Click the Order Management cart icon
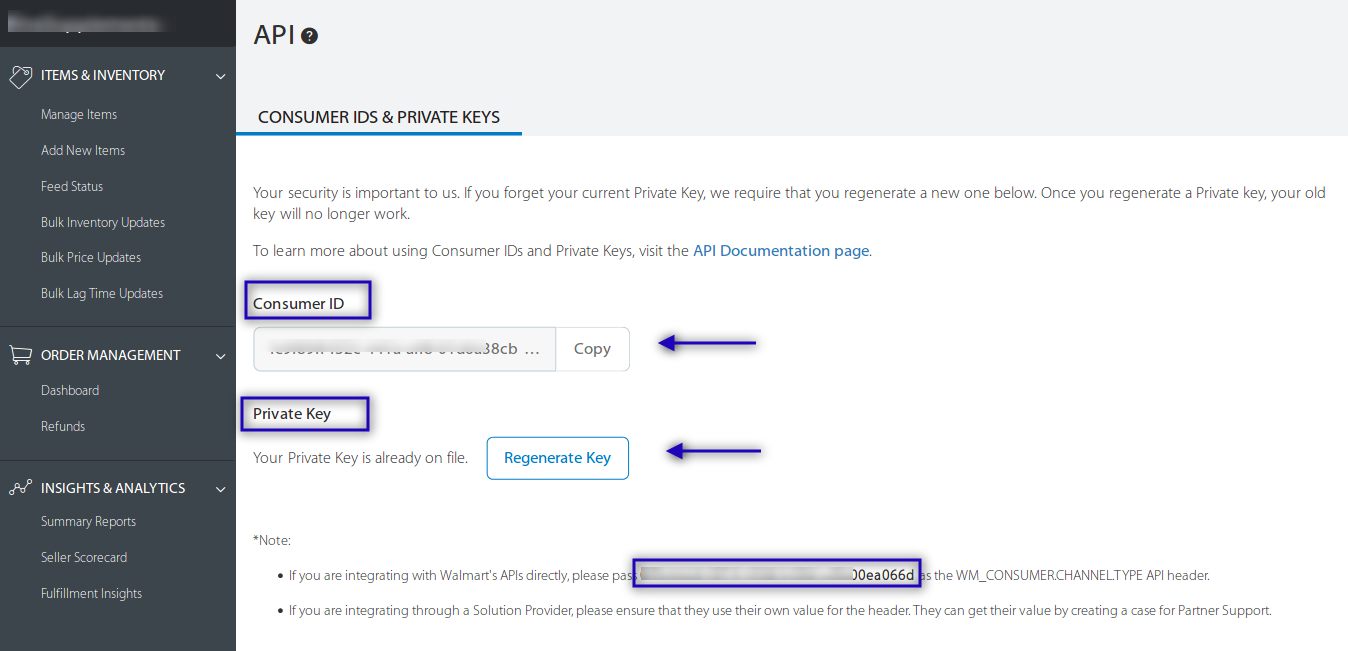Image resolution: width=1348 pixels, height=651 pixels. click(20, 355)
